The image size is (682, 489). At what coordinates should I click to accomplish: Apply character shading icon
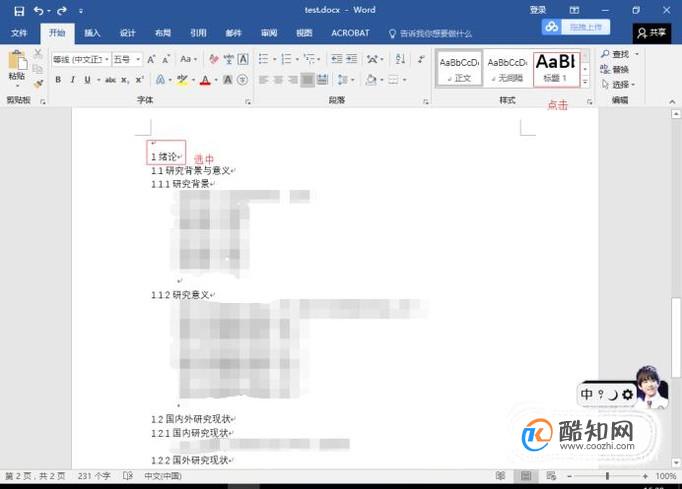pyautogui.click(x=227, y=80)
